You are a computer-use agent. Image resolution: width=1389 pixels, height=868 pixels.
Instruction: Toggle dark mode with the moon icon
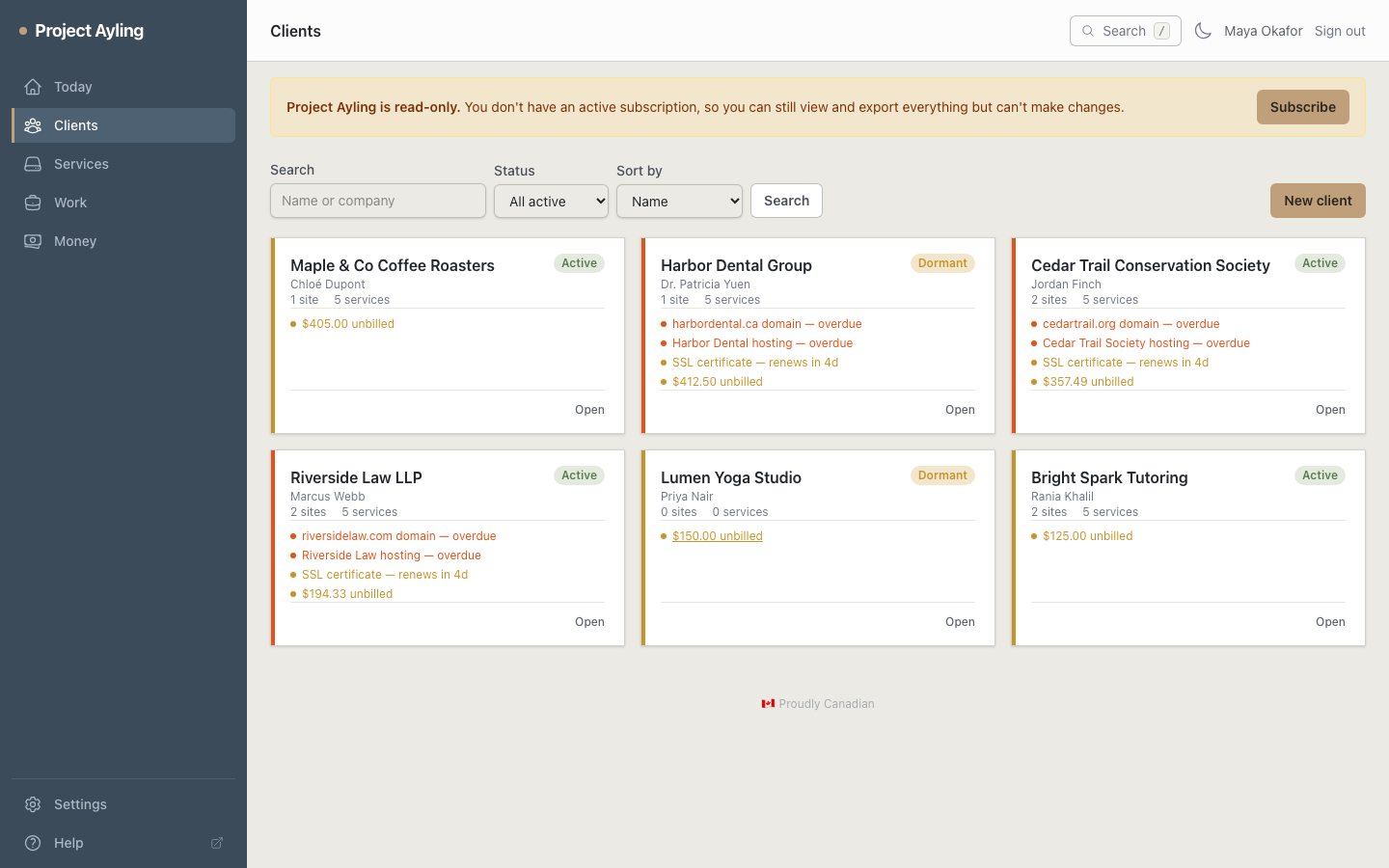point(1203,31)
